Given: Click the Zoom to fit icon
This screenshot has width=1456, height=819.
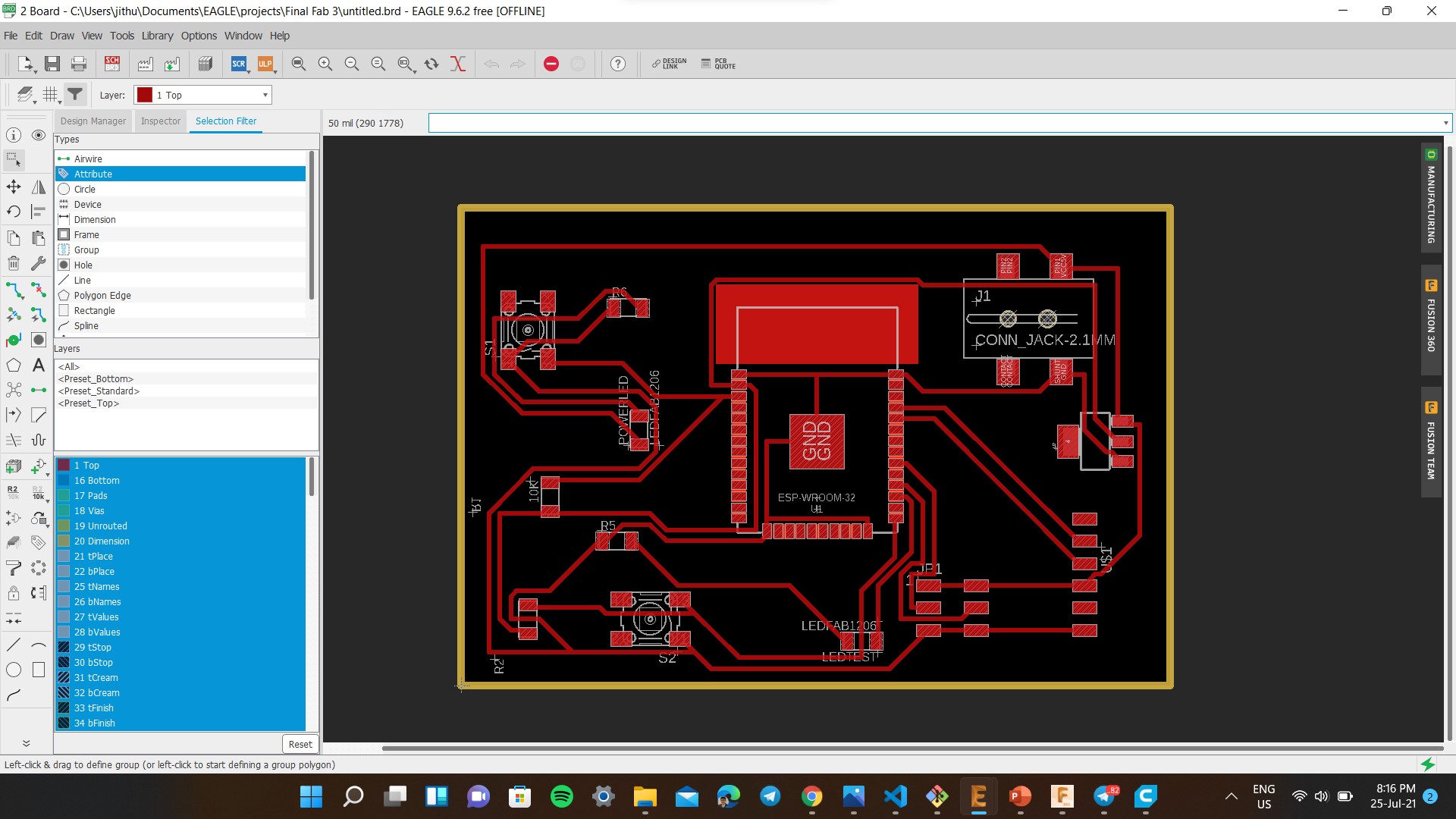Looking at the screenshot, I should click(x=299, y=64).
